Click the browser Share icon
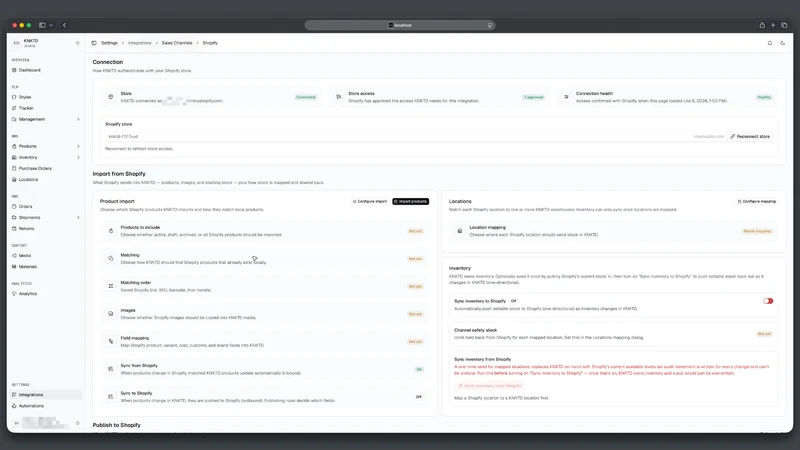 point(762,25)
